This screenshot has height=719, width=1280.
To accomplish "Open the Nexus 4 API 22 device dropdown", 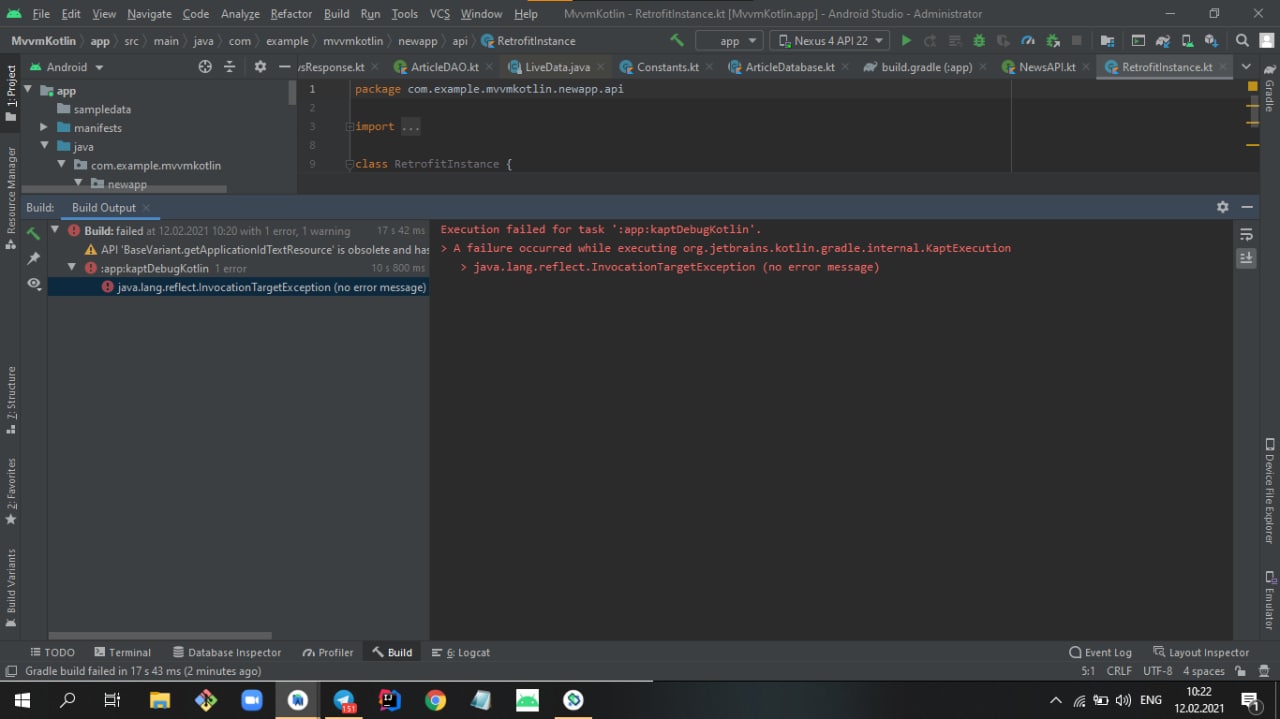I will point(829,41).
